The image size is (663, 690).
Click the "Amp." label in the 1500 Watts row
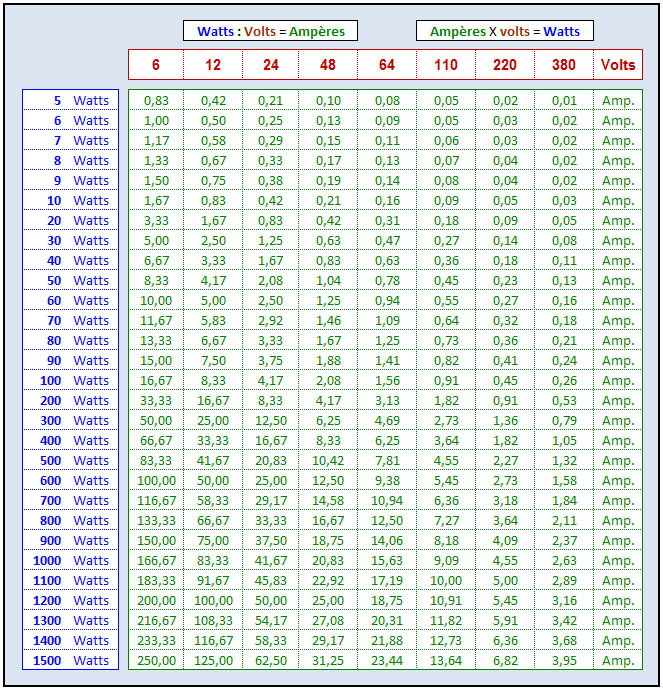pyautogui.click(x=618, y=661)
